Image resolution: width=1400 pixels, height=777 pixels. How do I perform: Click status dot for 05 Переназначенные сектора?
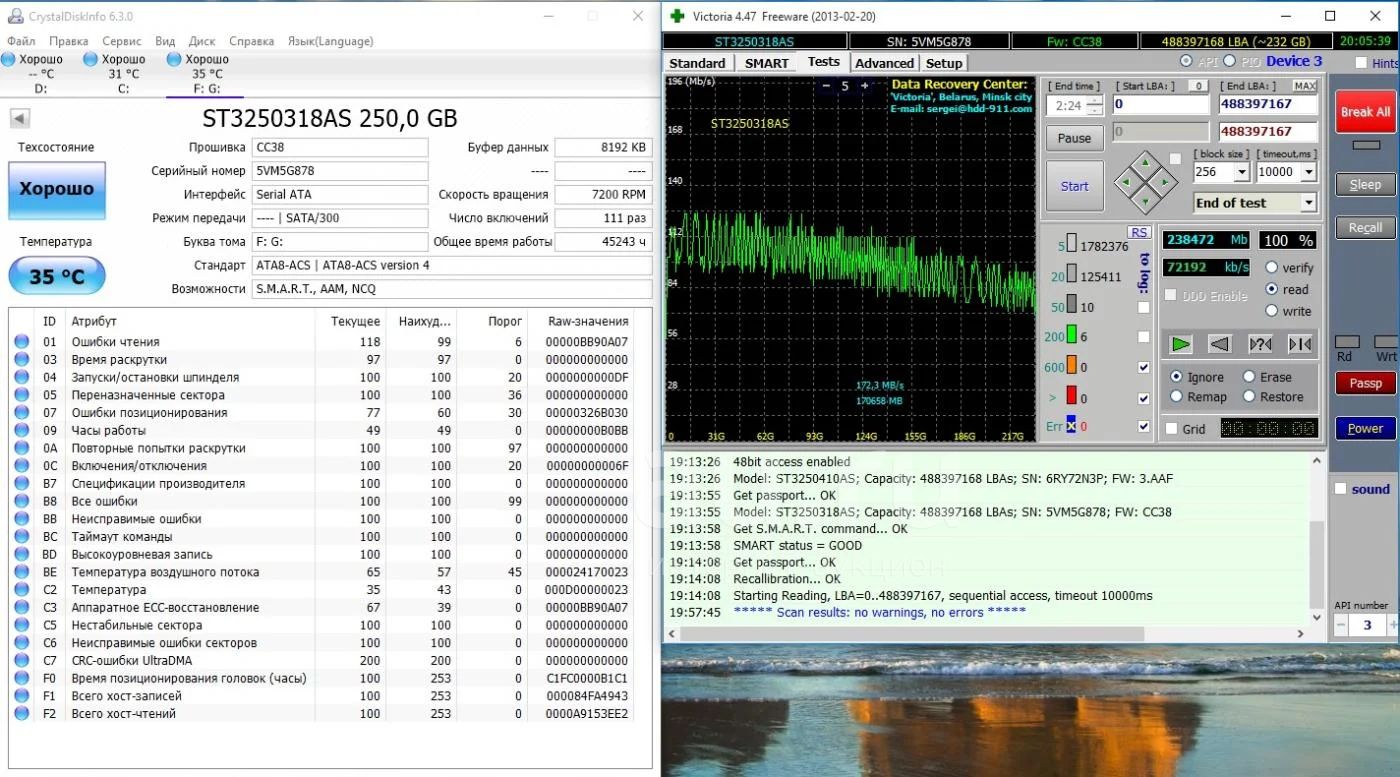click(x=21, y=395)
